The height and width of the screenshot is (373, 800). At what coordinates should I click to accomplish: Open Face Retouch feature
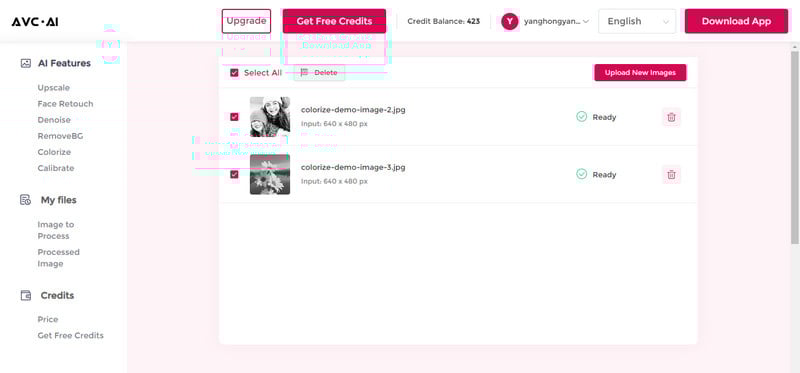[x=65, y=104]
